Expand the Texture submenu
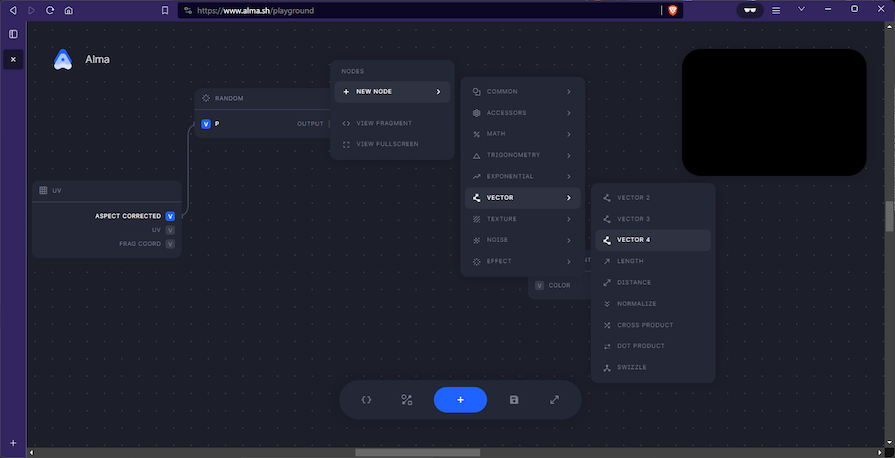 [x=522, y=219]
